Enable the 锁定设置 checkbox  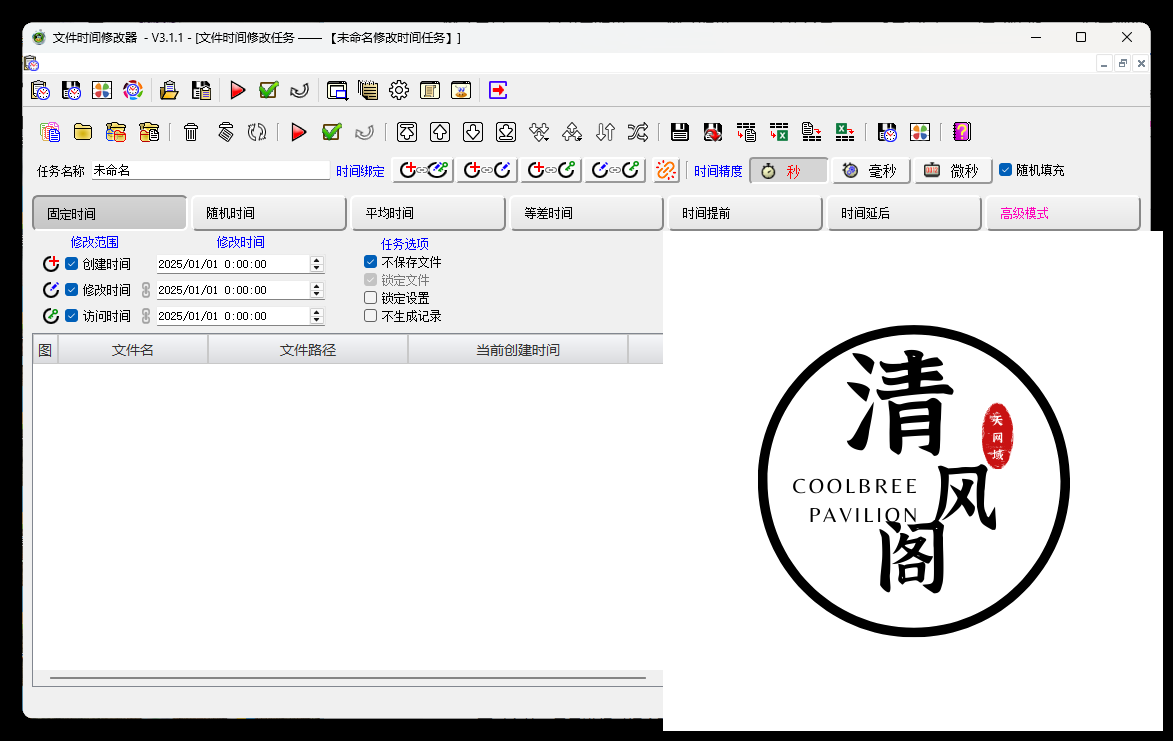coord(370,298)
